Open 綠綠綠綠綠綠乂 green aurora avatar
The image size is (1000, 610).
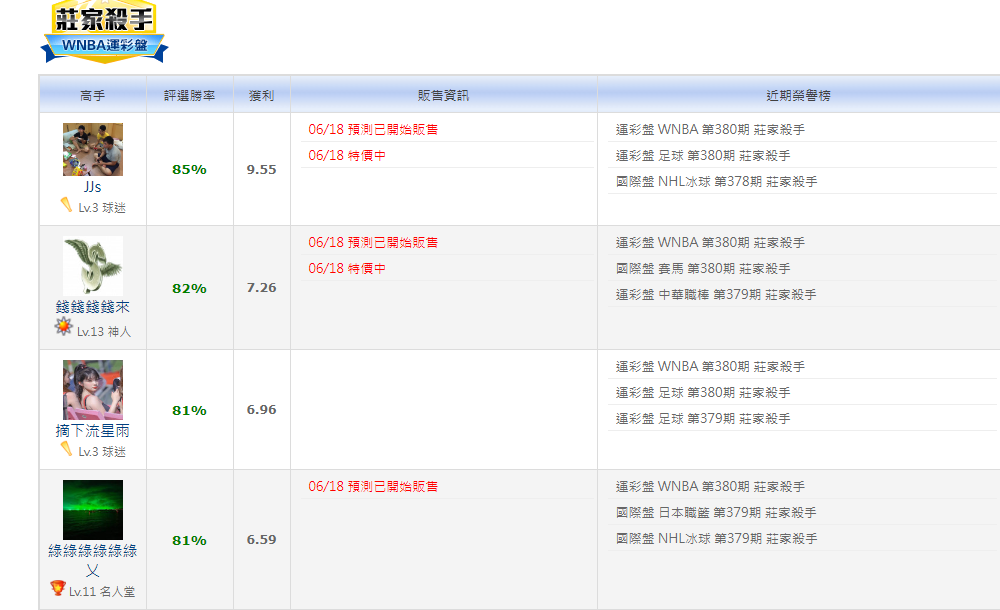click(x=92, y=510)
